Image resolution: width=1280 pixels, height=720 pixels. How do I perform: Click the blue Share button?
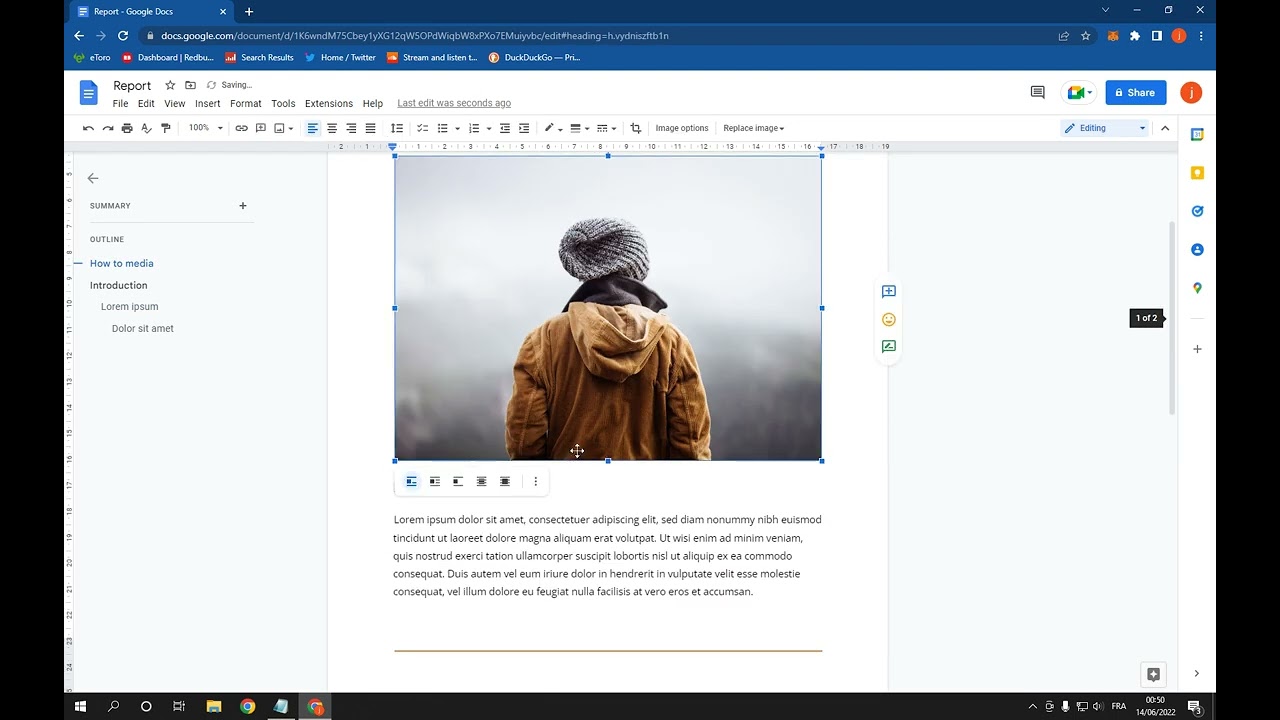(x=1136, y=92)
